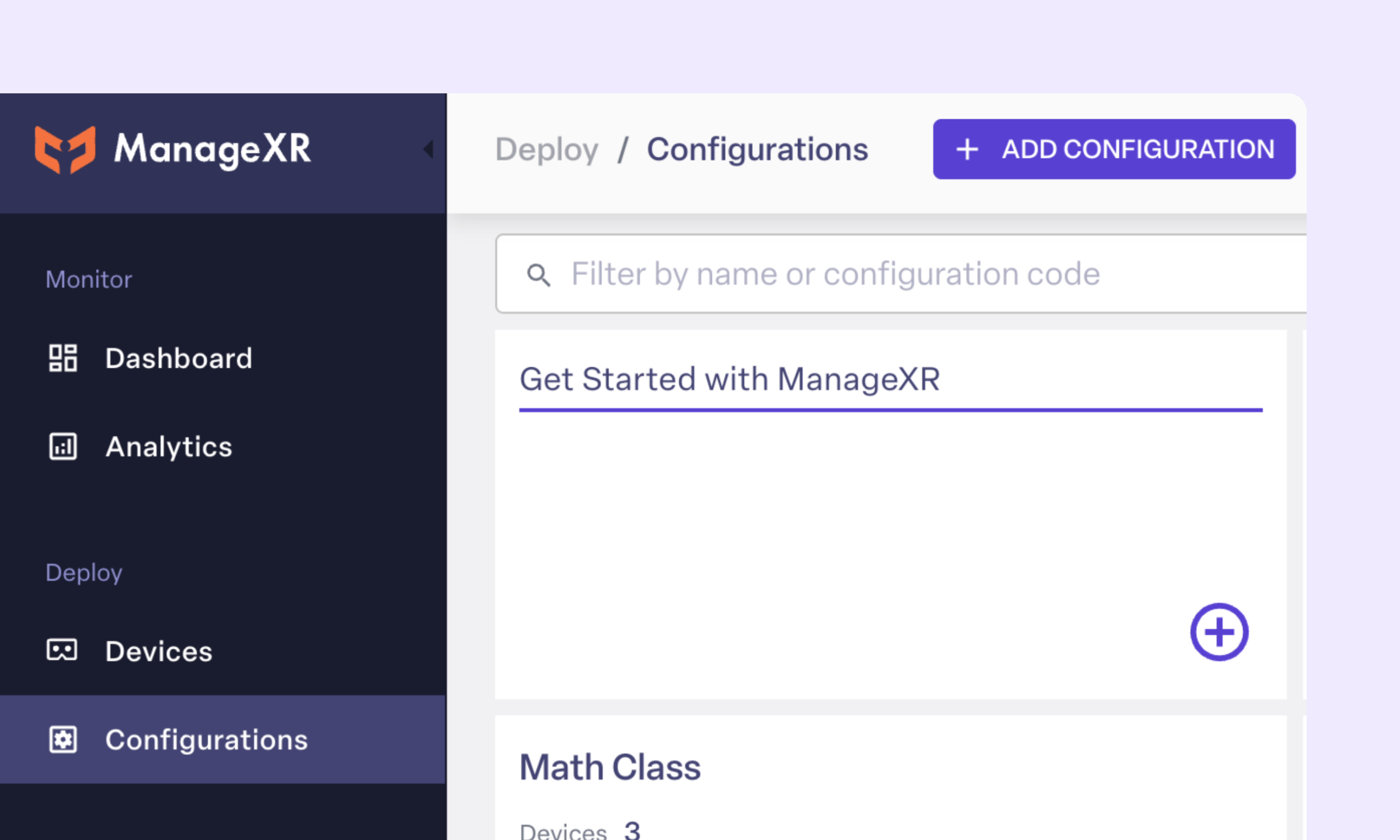Click the plus icon in Add Configuration
Screen dimensions: 1400x840
[967, 149]
